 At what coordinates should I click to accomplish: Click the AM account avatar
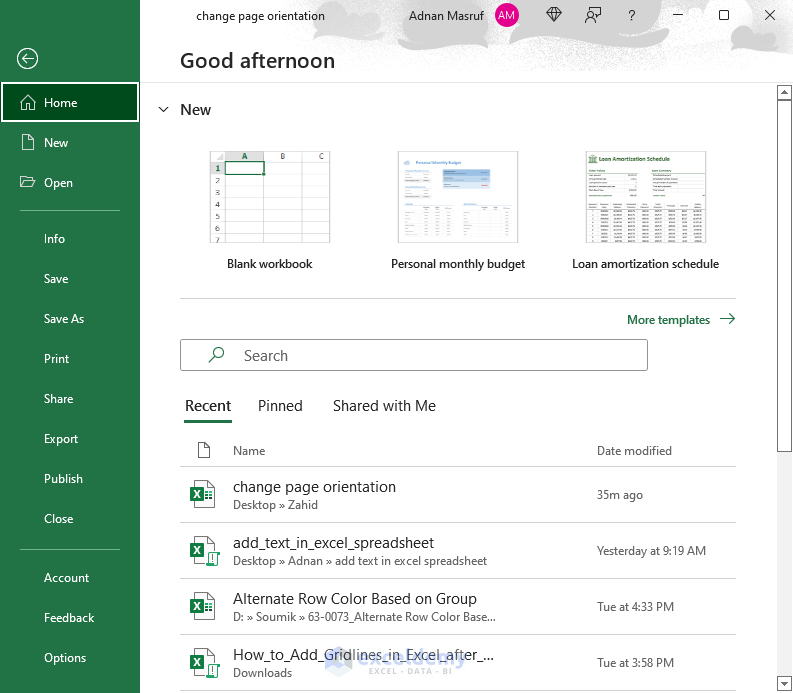click(x=506, y=15)
